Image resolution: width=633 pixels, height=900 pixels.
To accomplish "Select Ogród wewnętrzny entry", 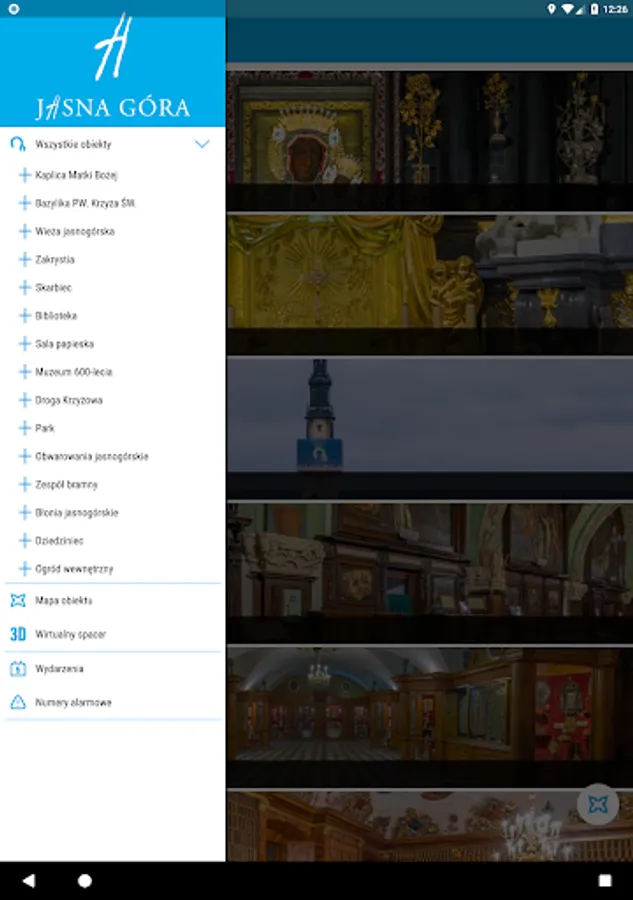I will pos(74,569).
